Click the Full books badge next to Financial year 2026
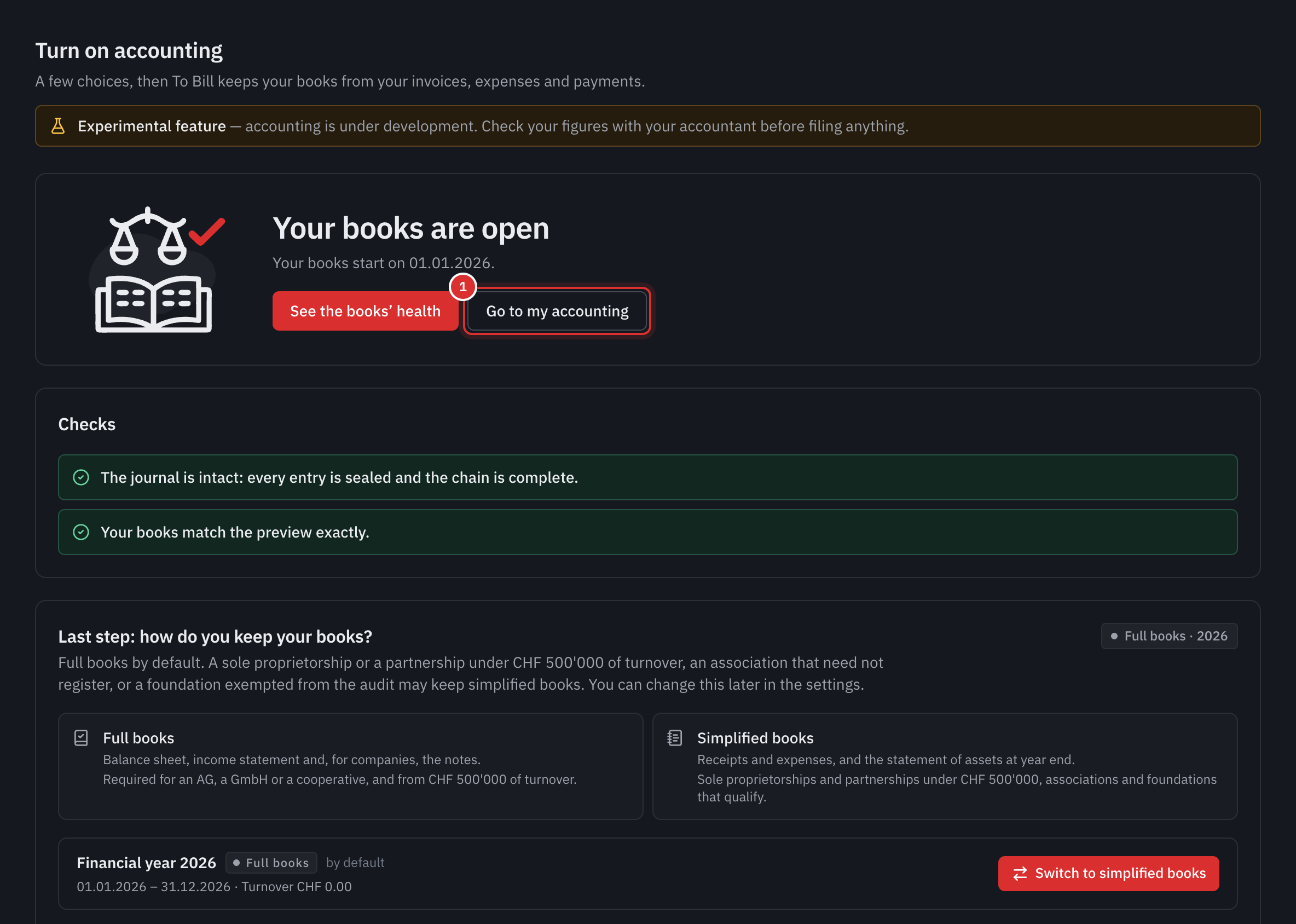The image size is (1296, 924). click(271, 863)
